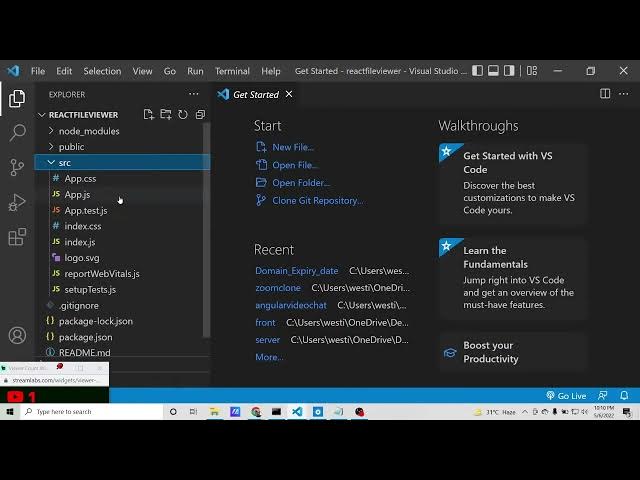Open recent project server

coord(268,340)
